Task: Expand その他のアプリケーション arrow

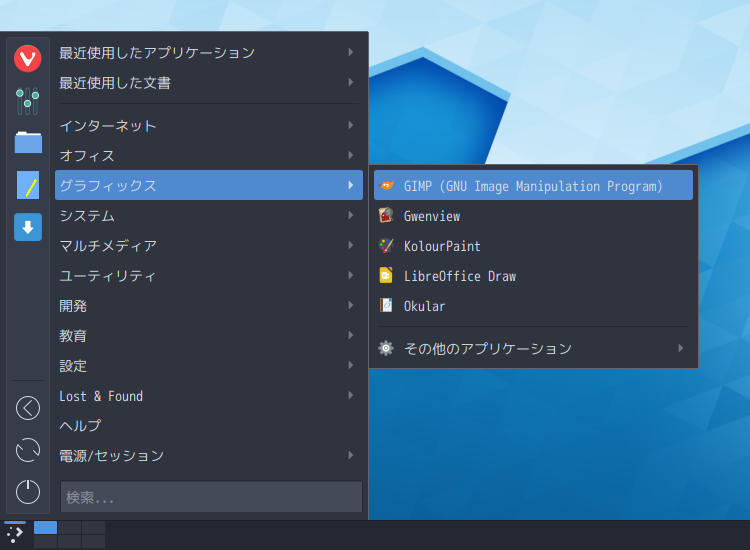Action: (681, 348)
